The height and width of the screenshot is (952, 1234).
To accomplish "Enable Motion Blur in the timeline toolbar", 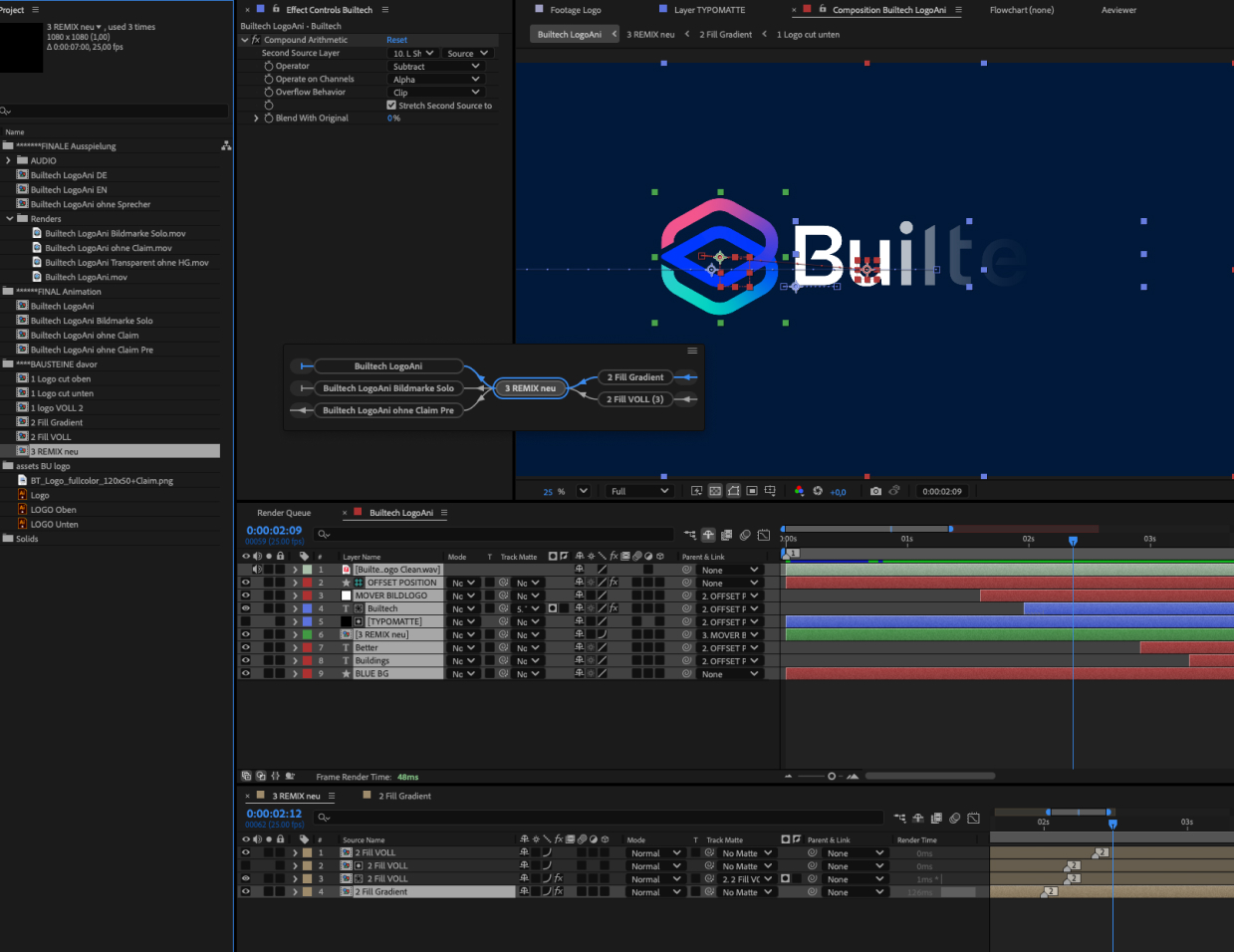I will 745,535.
